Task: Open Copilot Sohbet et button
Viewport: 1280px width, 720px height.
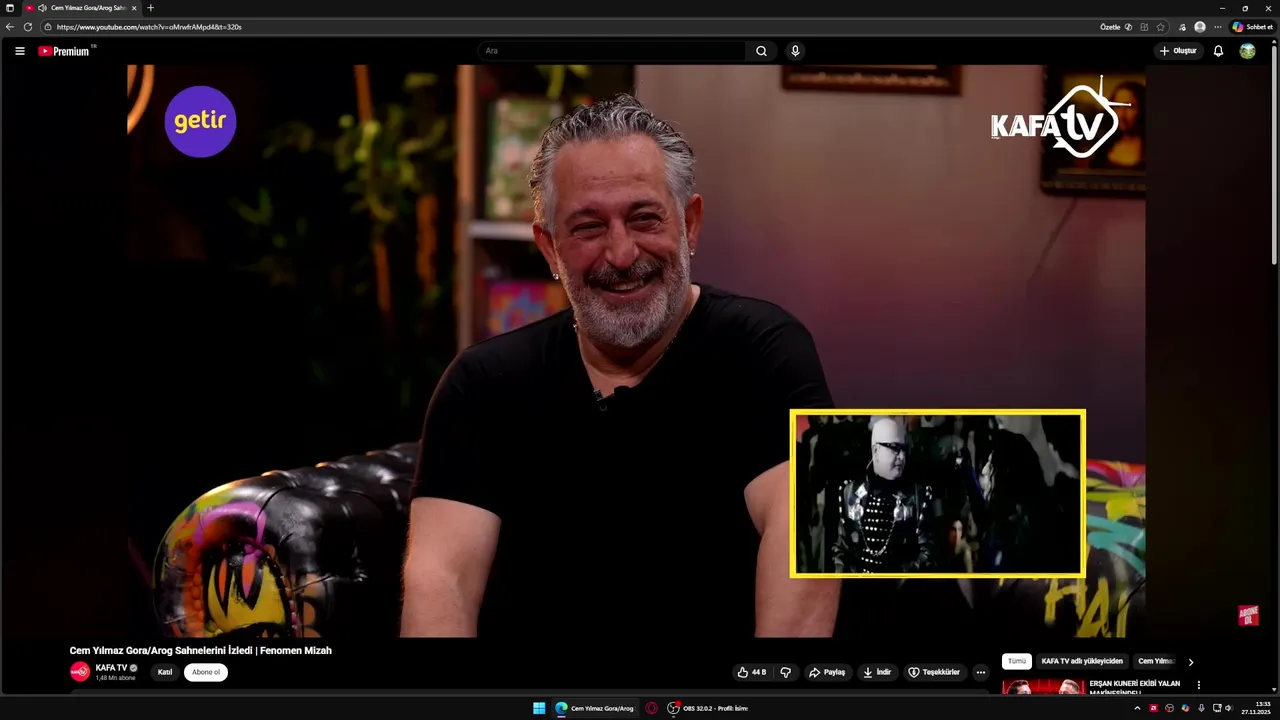Action: click(1253, 27)
